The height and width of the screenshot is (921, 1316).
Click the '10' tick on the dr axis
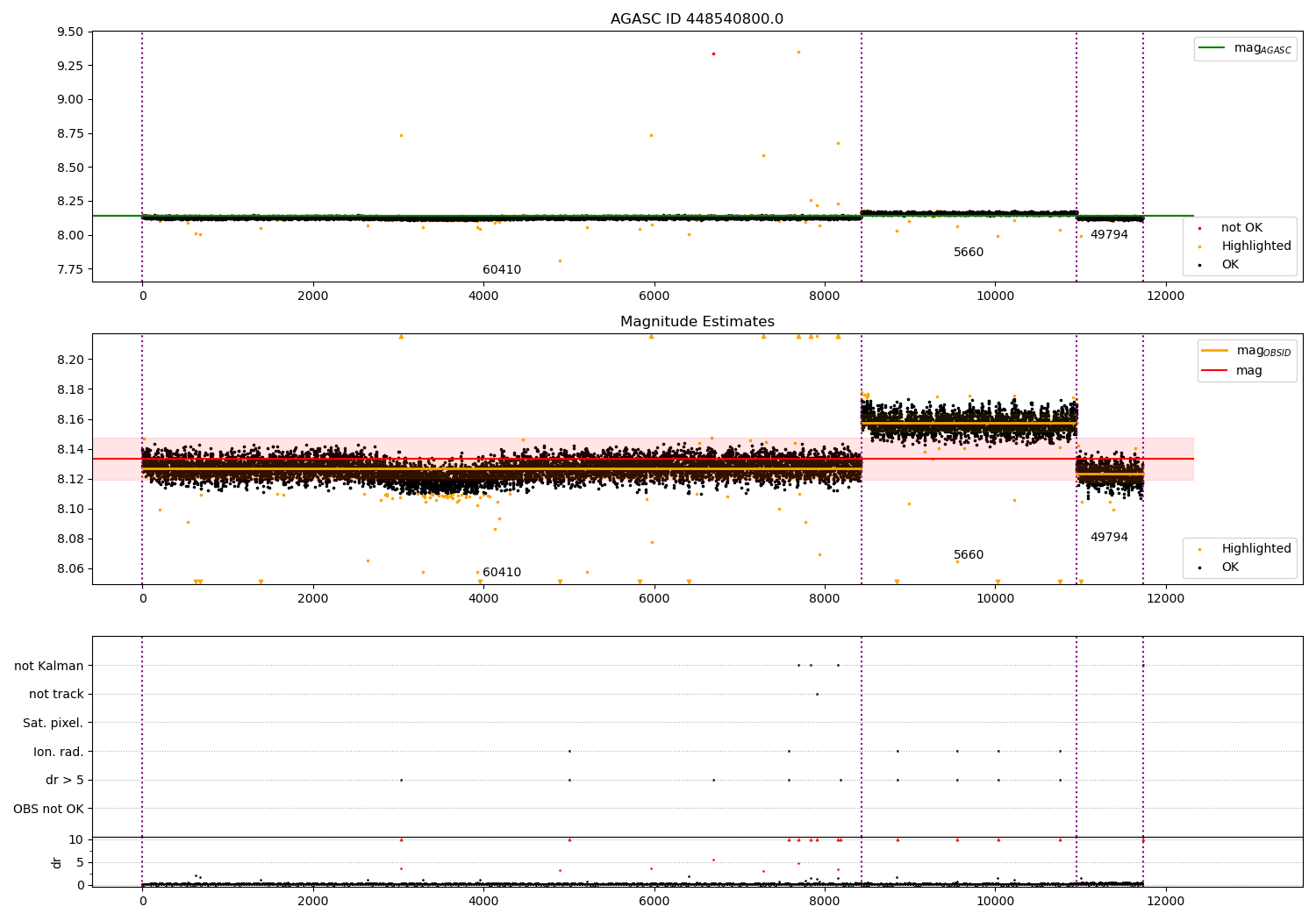click(76, 839)
